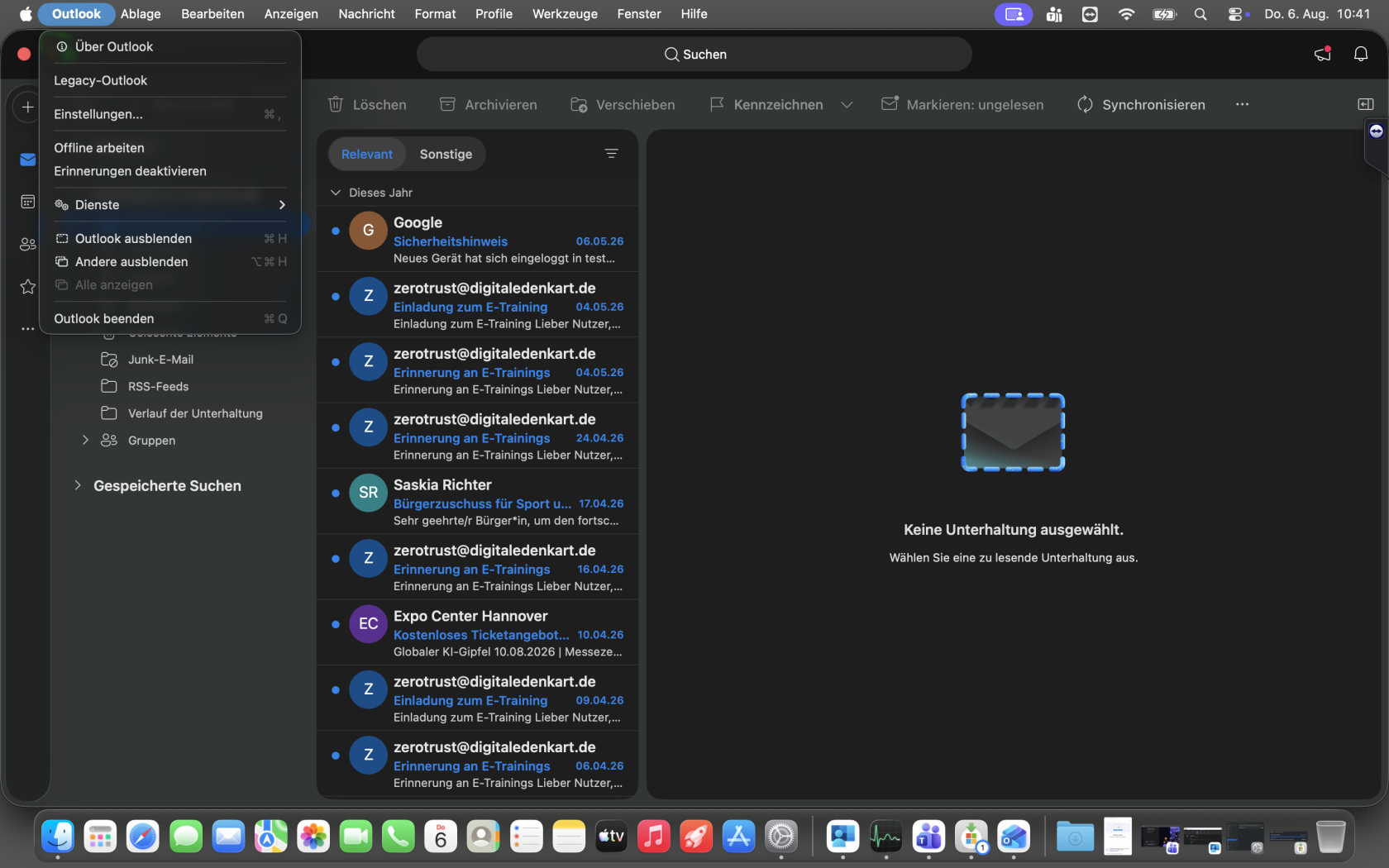Open Spotlight search in the menu bar
The image size is (1389, 868).
[x=1200, y=14]
